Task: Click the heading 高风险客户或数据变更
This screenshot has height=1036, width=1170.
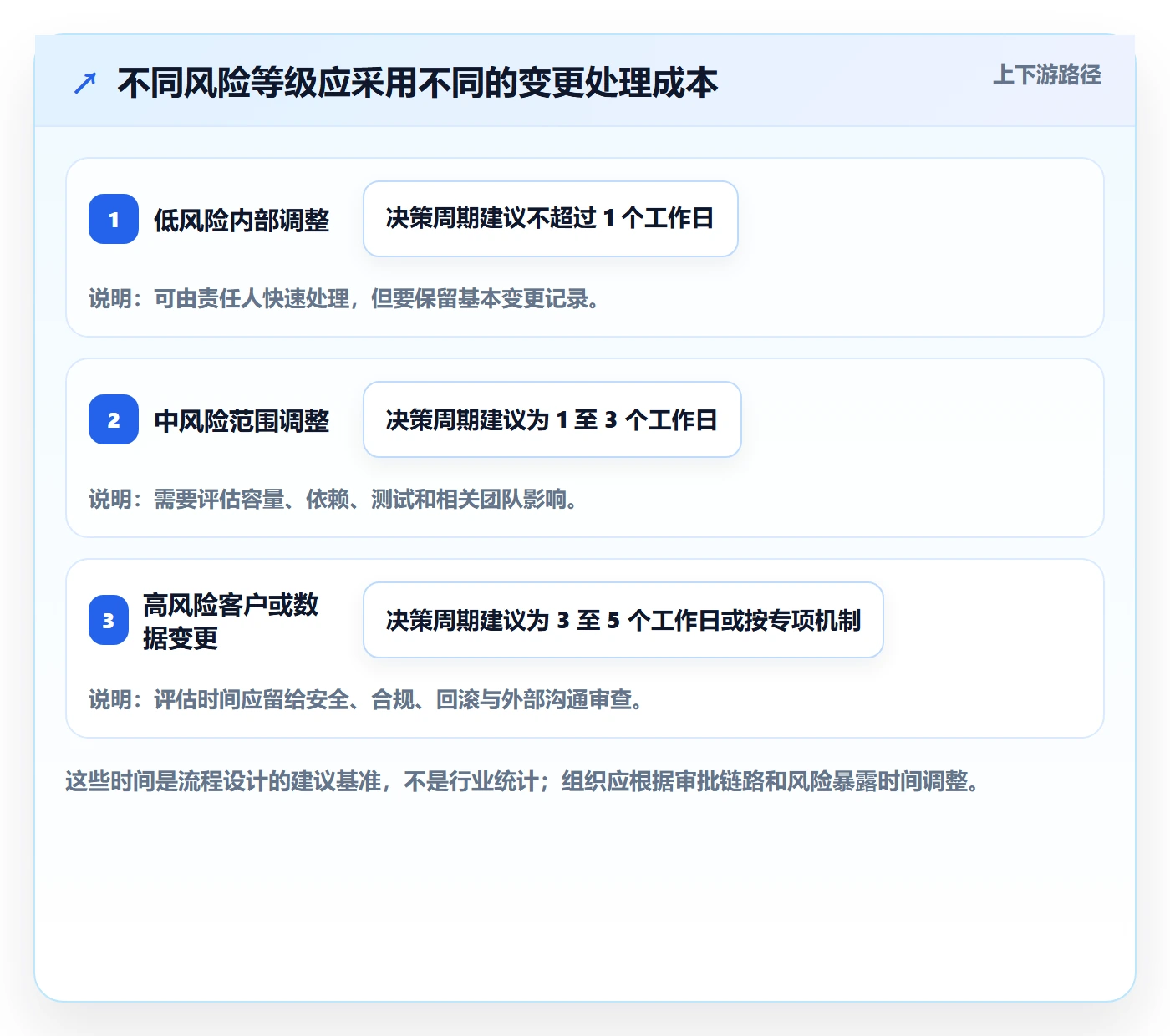Action: 231,621
